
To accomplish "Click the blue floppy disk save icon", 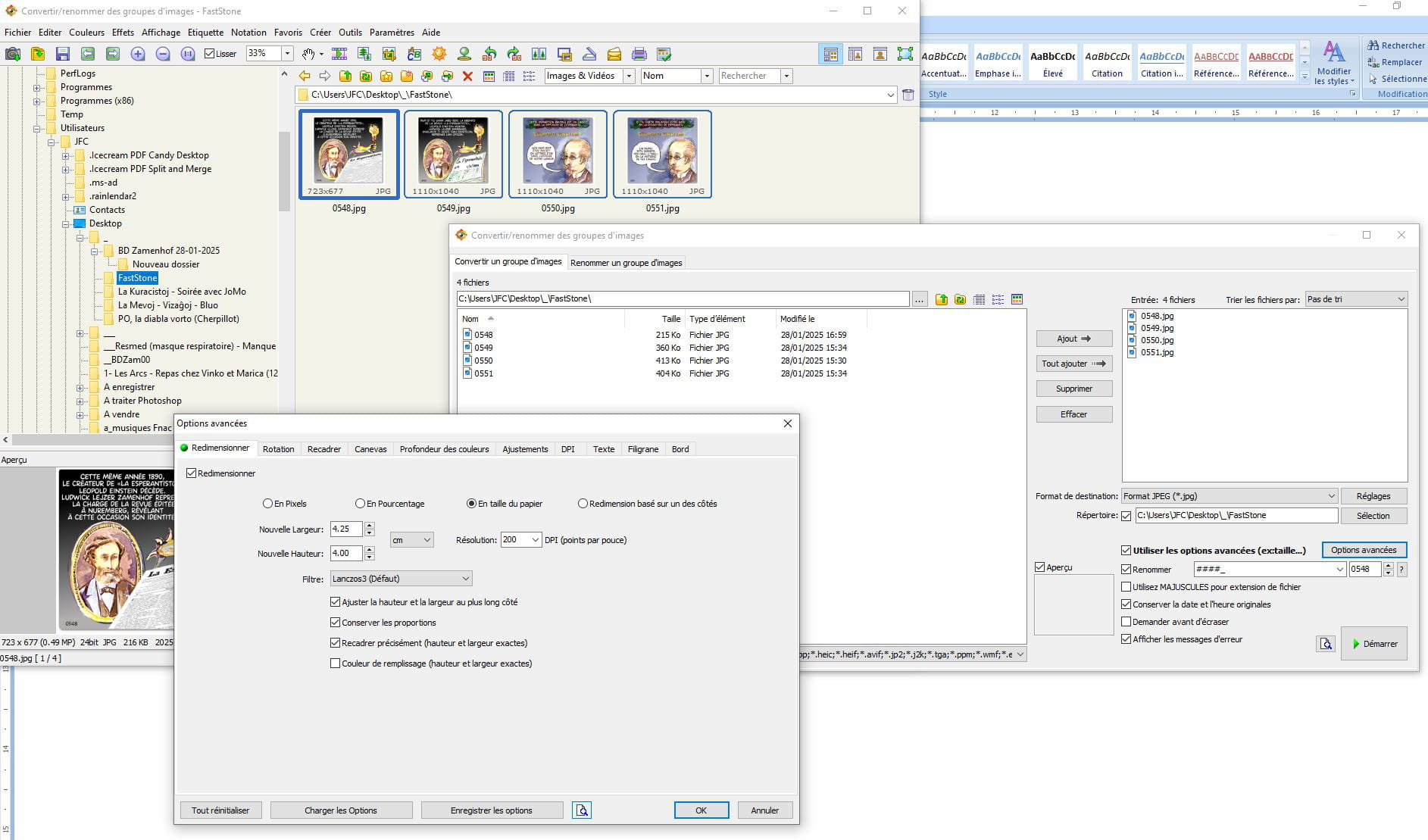I will coord(63,54).
